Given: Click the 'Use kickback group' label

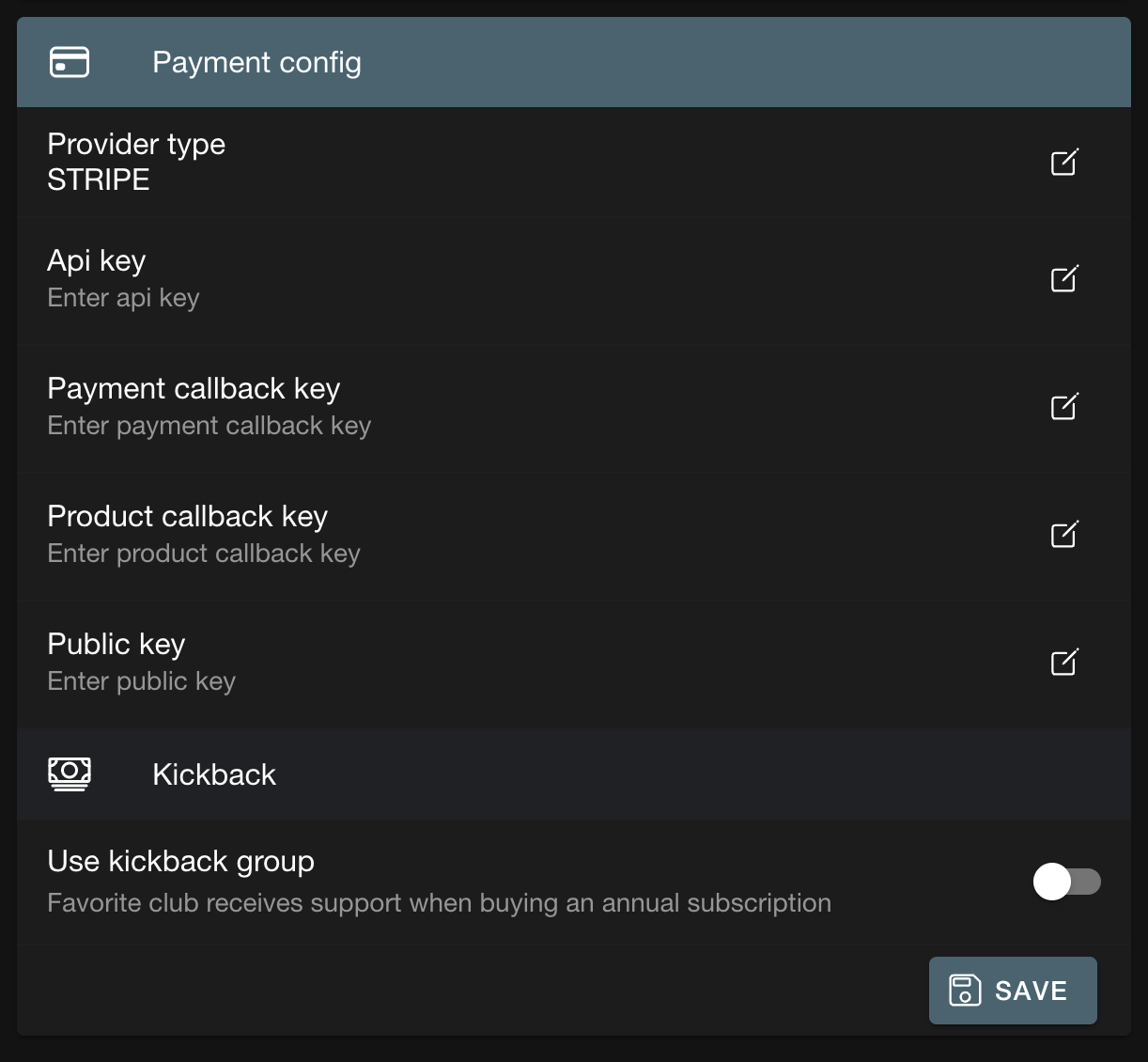Looking at the screenshot, I should [180, 861].
